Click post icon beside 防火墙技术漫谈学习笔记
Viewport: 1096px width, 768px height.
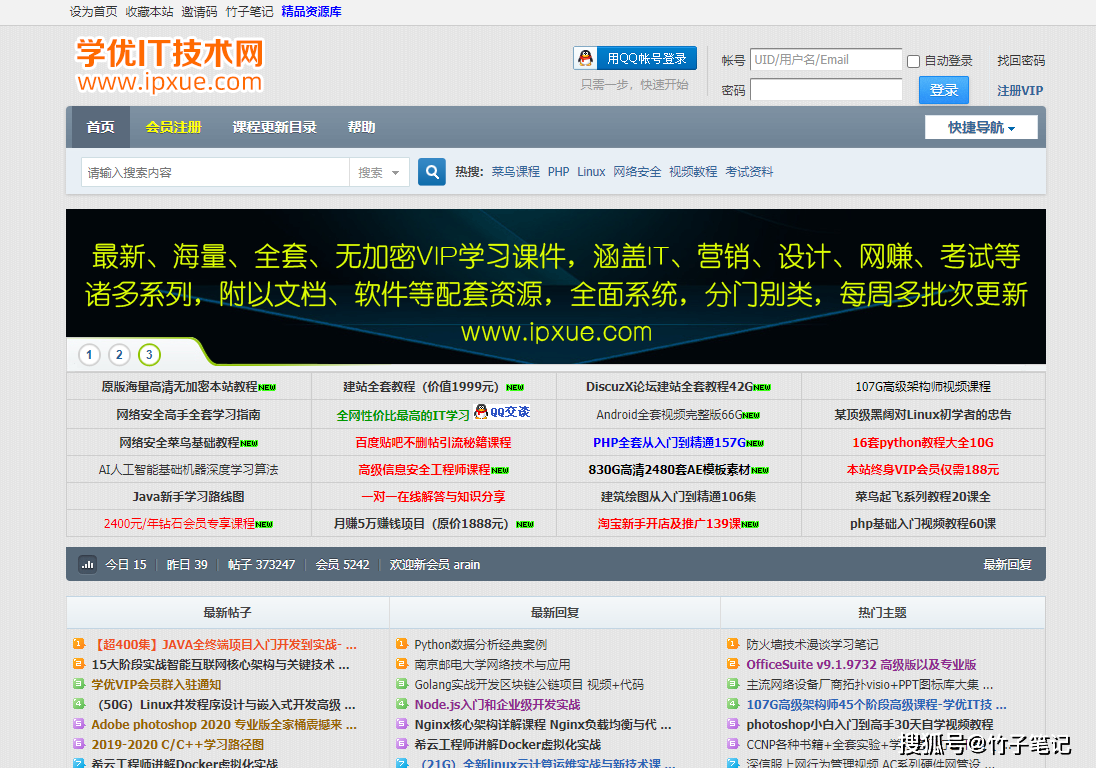point(734,645)
